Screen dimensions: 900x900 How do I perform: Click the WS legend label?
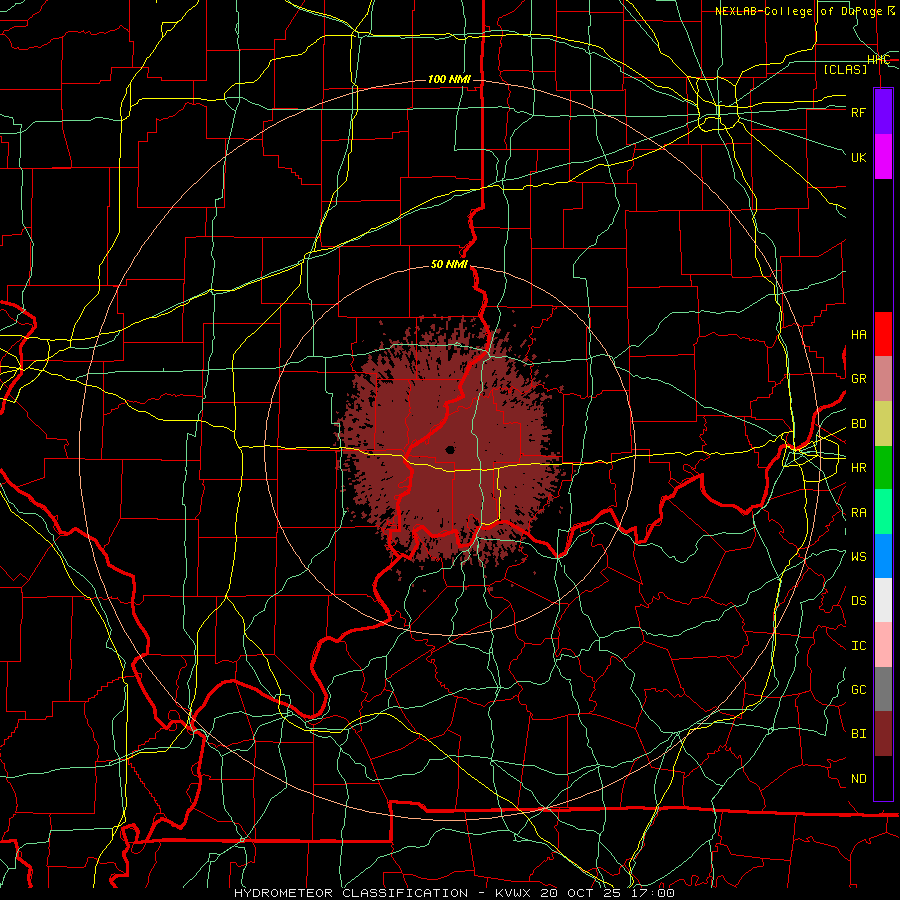pos(858,557)
